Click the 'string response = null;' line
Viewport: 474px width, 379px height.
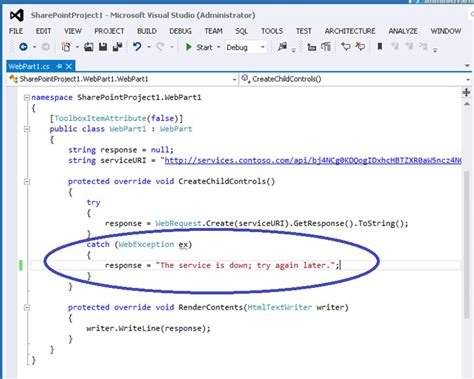coord(121,150)
